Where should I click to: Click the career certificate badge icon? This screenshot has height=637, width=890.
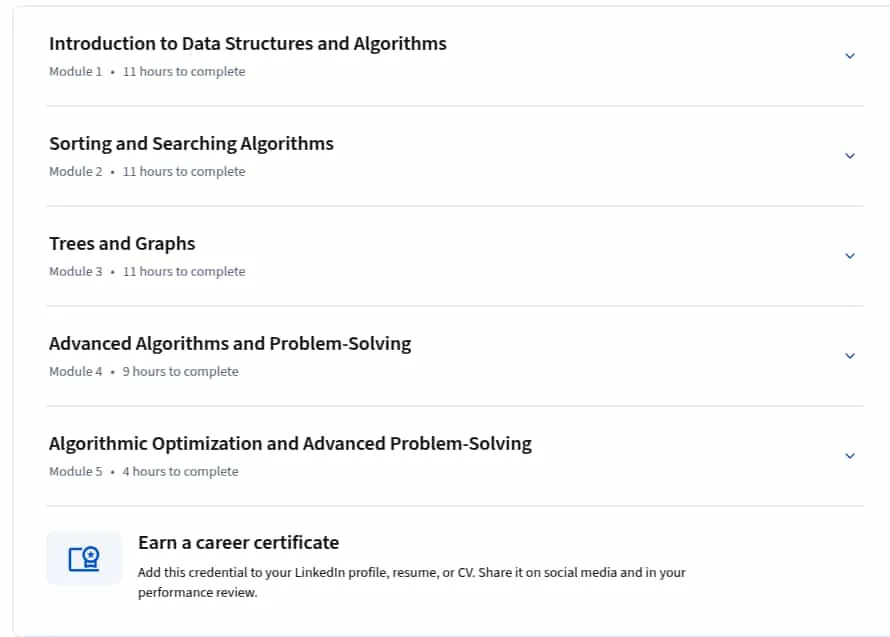coord(84,559)
